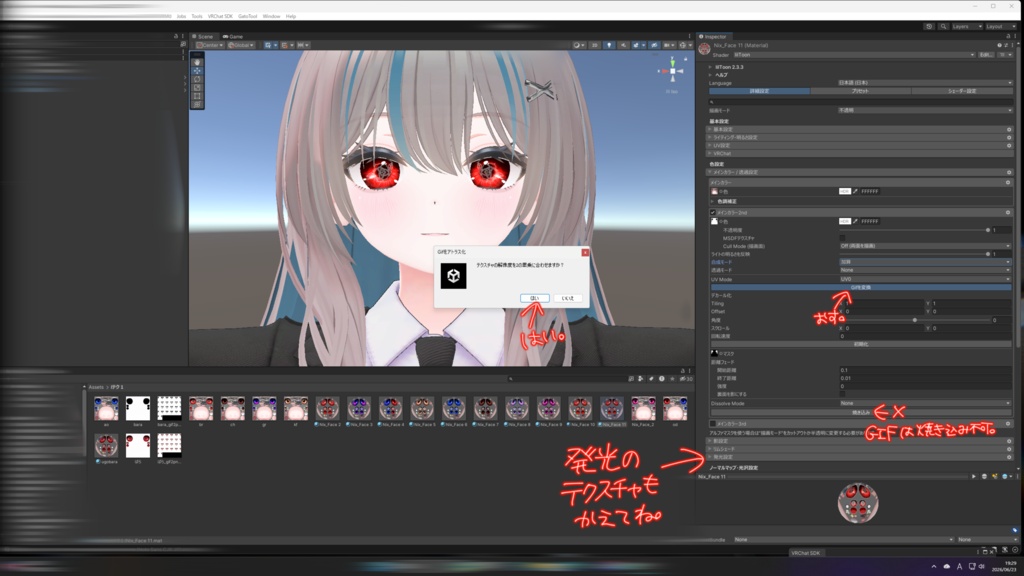Click the Scene draw mode shading icon

577,45
